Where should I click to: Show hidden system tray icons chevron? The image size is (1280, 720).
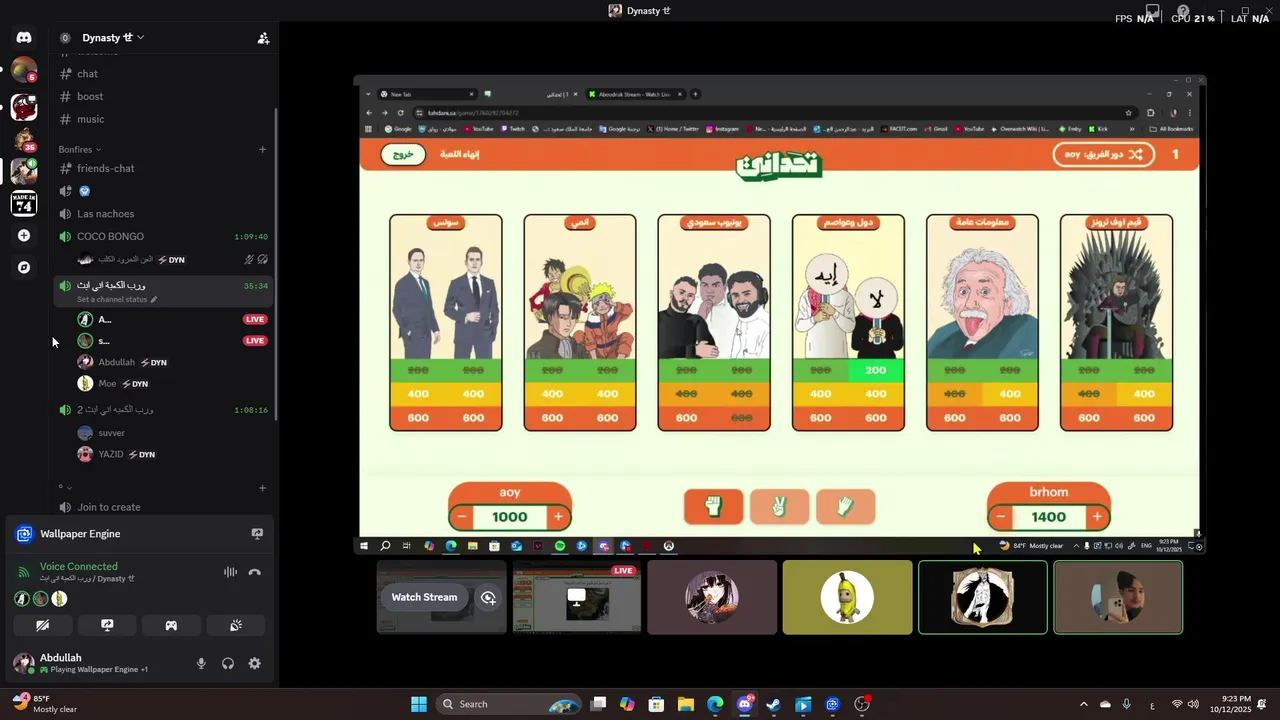click(x=1083, y=704)
